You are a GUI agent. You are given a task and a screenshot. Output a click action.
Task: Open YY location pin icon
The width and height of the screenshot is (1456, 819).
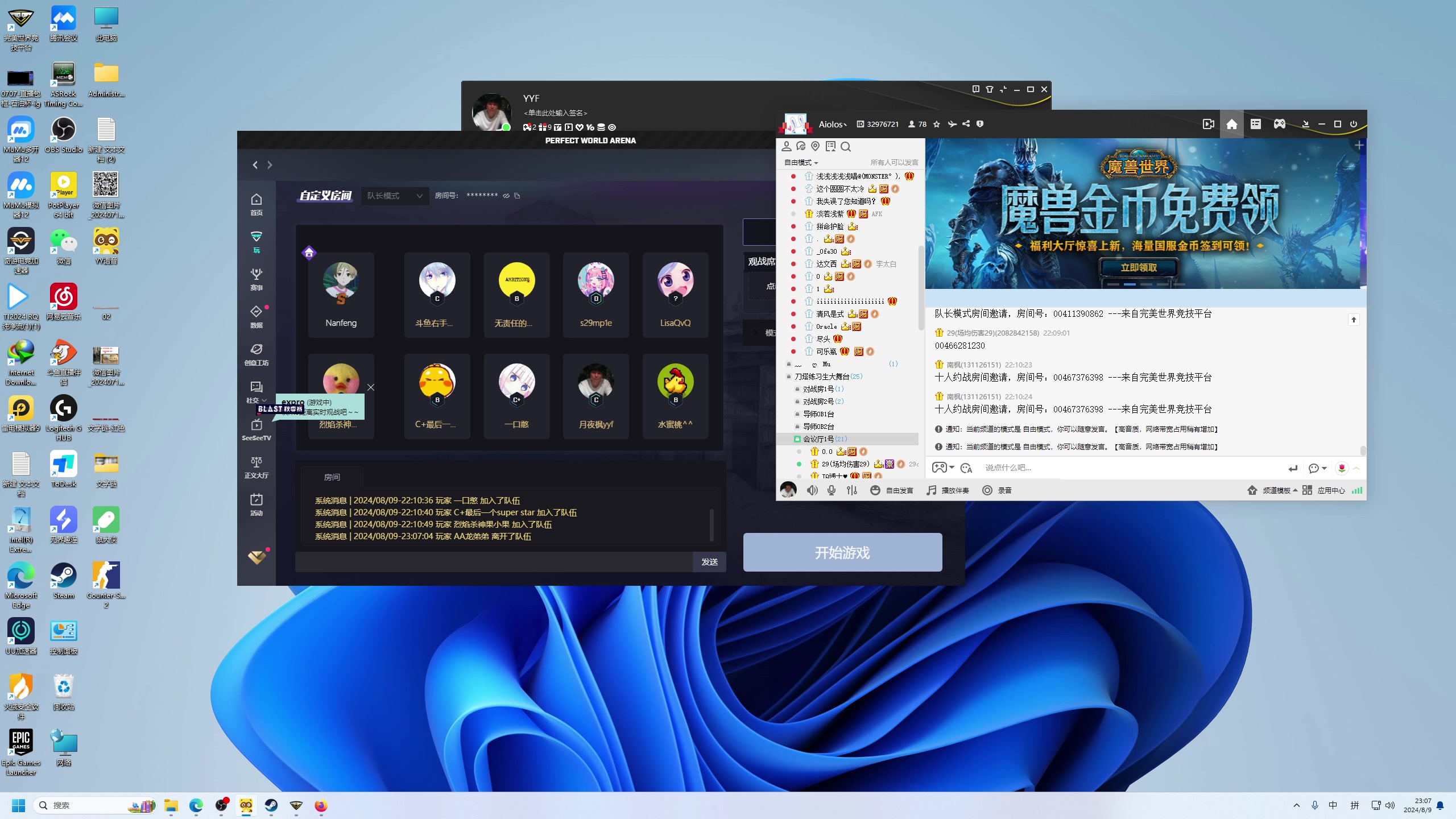coord(816,147)
